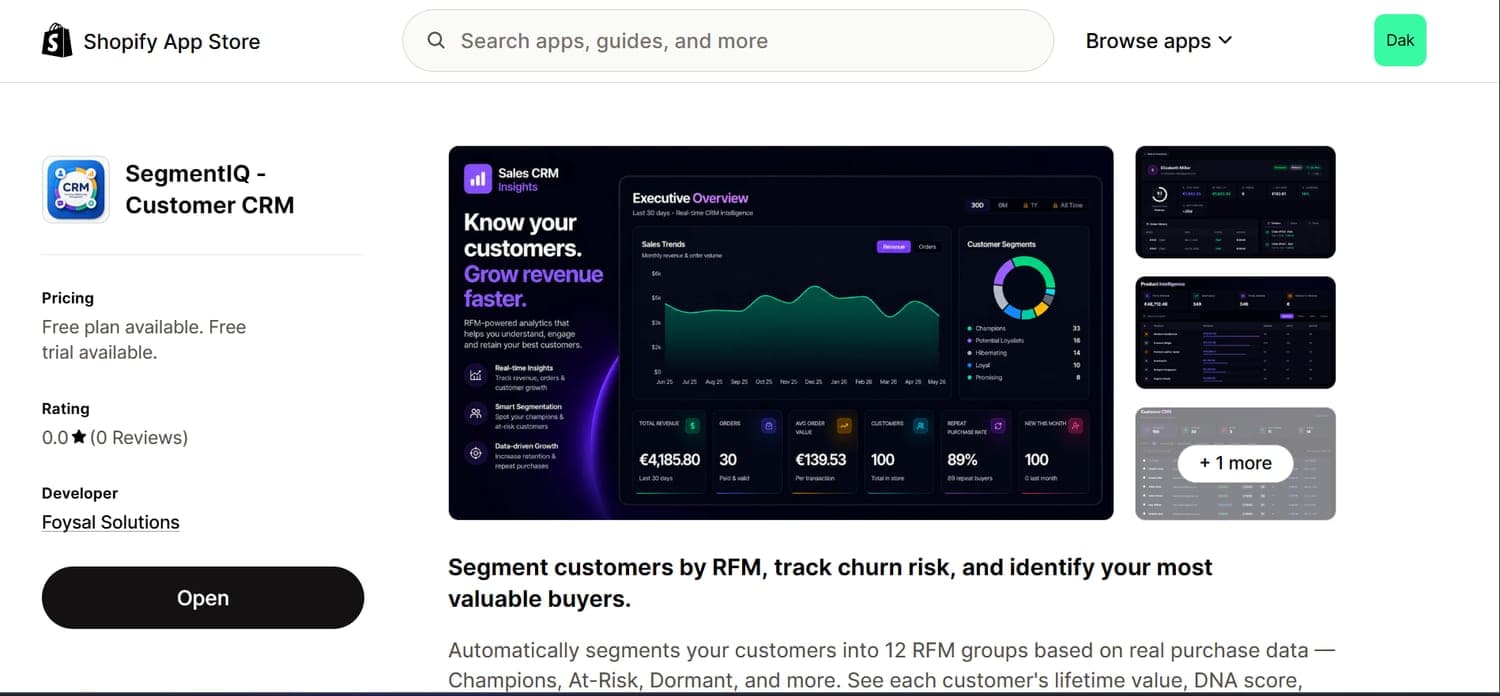The width and height of the screenshot is (1500, 696).
Task: Select the 89% repeat purchase rate
Action: point(962,460)
